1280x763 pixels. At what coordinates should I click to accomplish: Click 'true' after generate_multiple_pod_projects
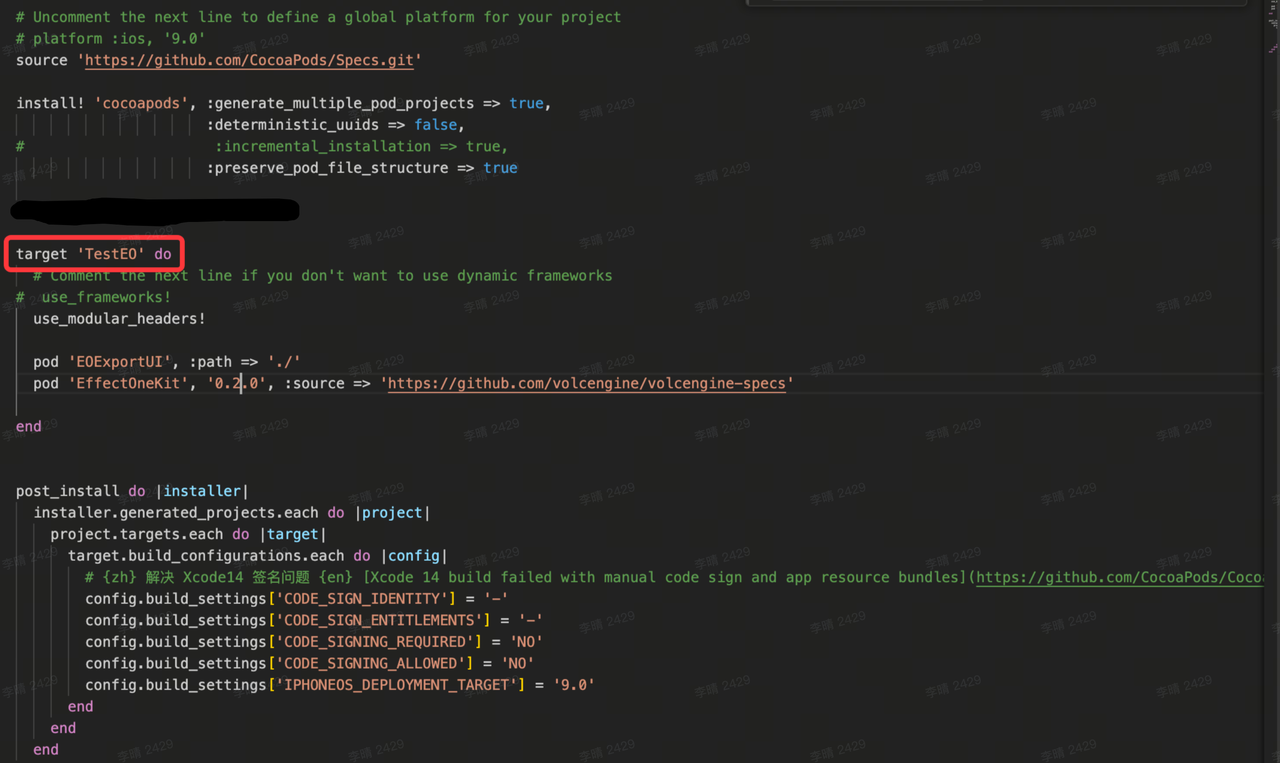coord(527,103)
